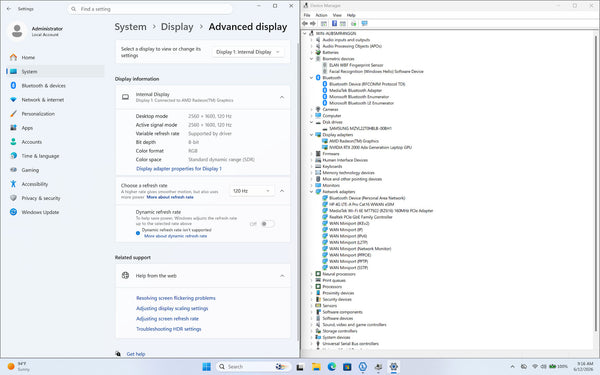Go to System in the breadcrumb
The height and width of the screenshot is (375, 600).
point(130,27)
